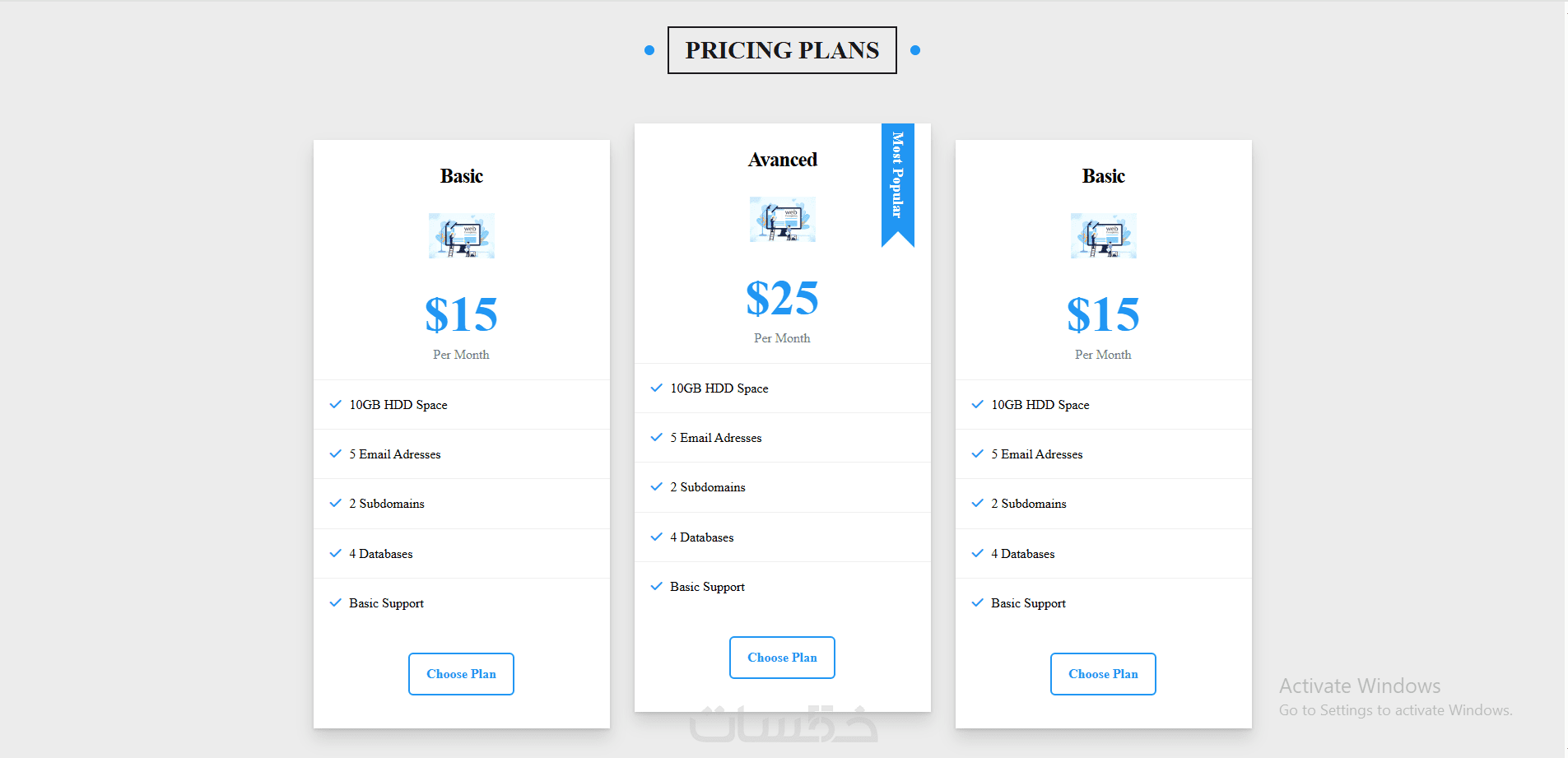Click the web illustration in the left Basic card
1568x758 pixels.
[461, 235]
